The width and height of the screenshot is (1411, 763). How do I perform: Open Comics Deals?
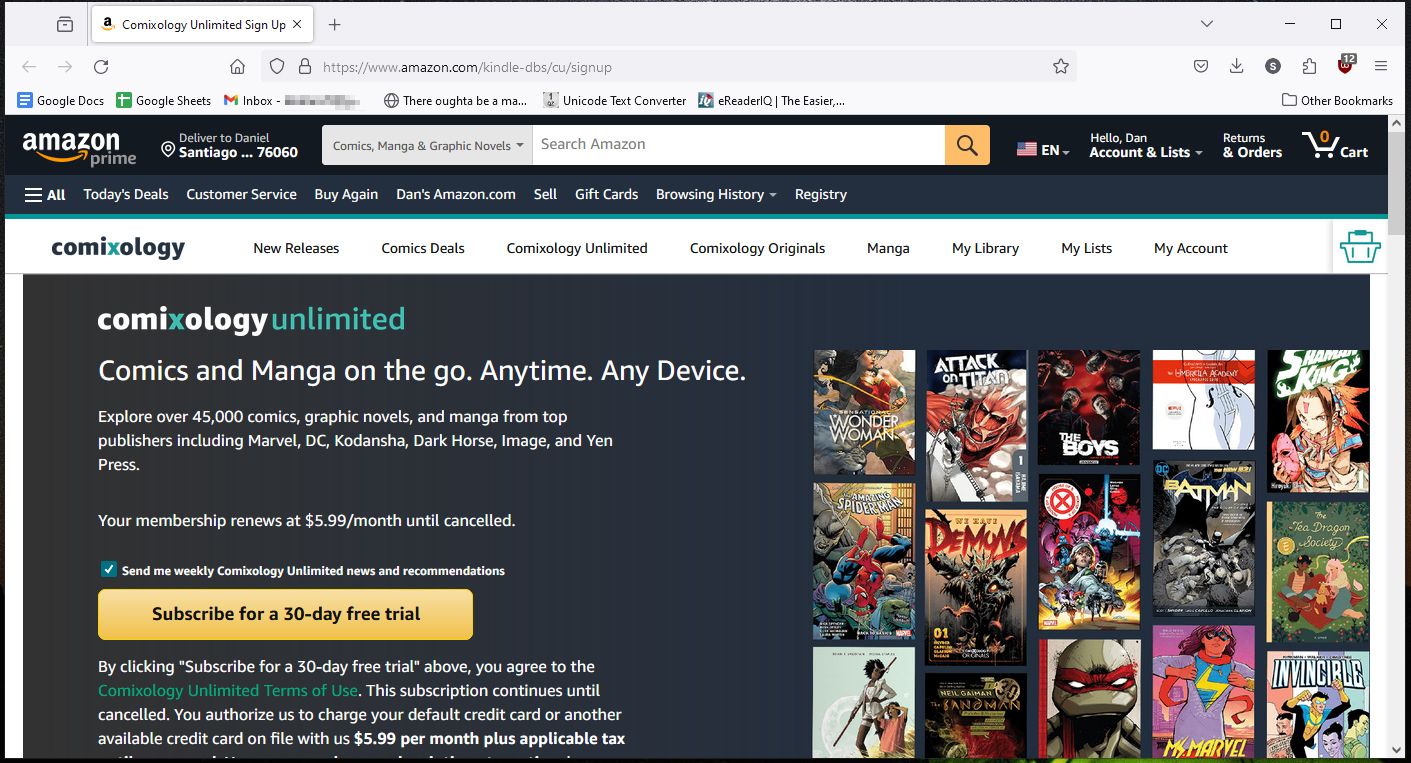423,248
